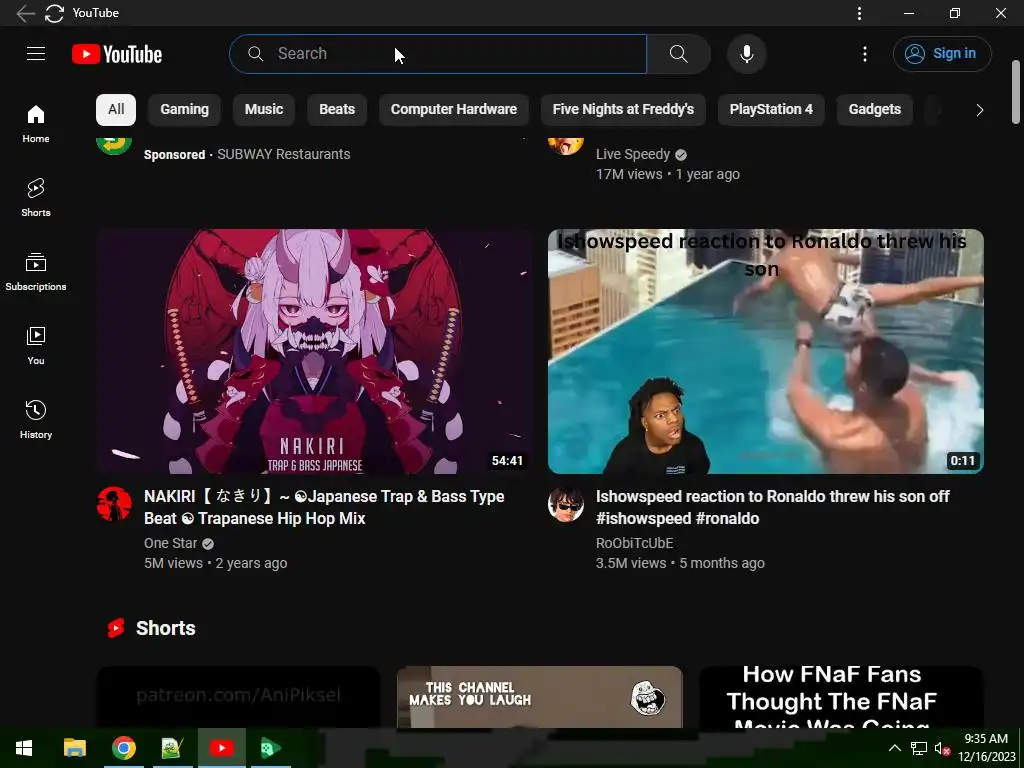This screenshot has width=1024, height=768.
Task: Click the YouTube taskbar app icon
Action: 222,748
